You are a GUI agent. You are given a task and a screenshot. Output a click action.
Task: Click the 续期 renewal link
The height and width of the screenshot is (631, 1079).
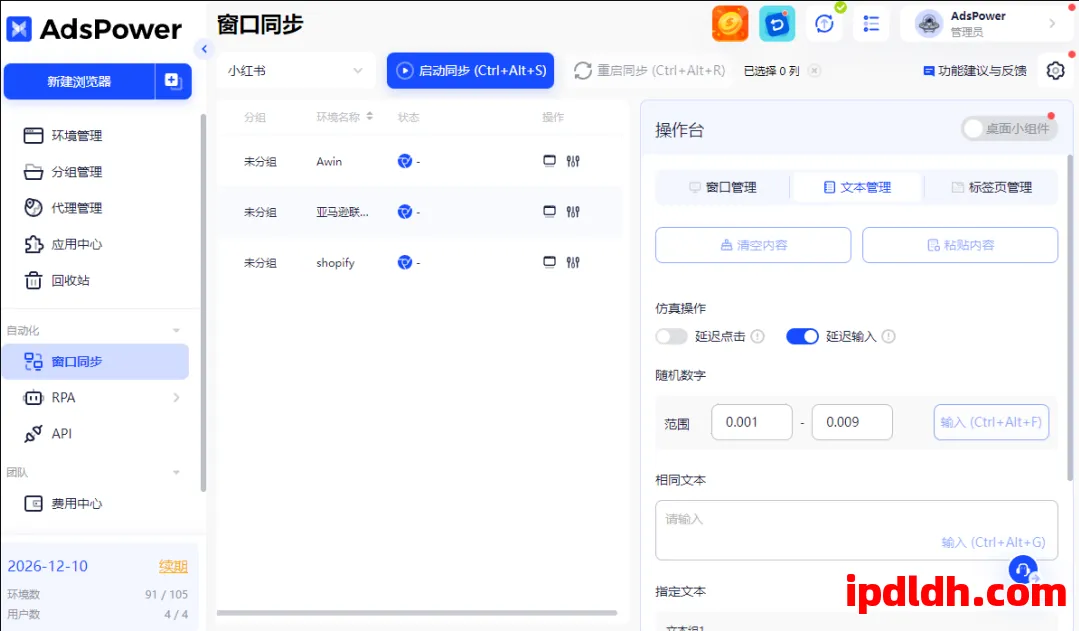173,566
